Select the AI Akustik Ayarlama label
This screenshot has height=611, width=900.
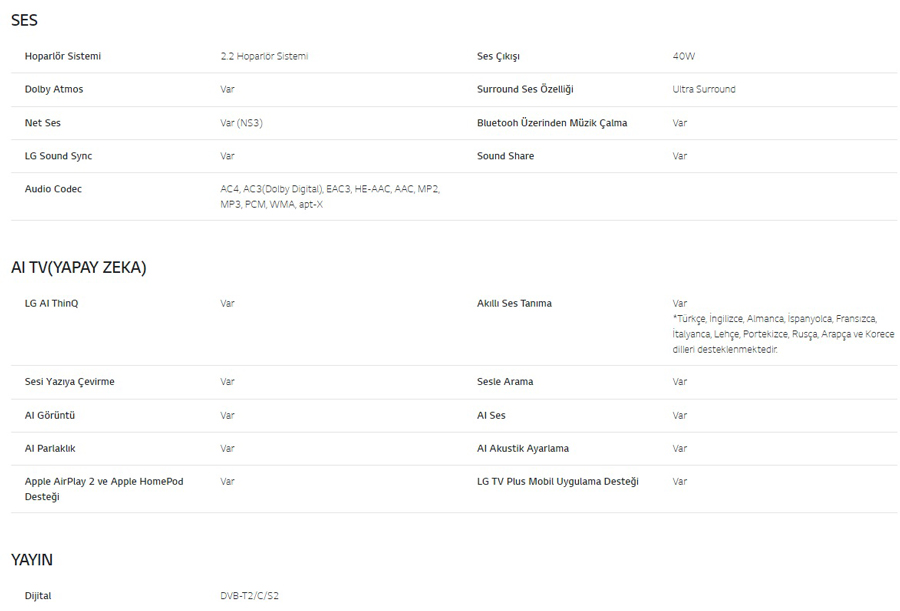pyautogui.click(x=522, y=448)
